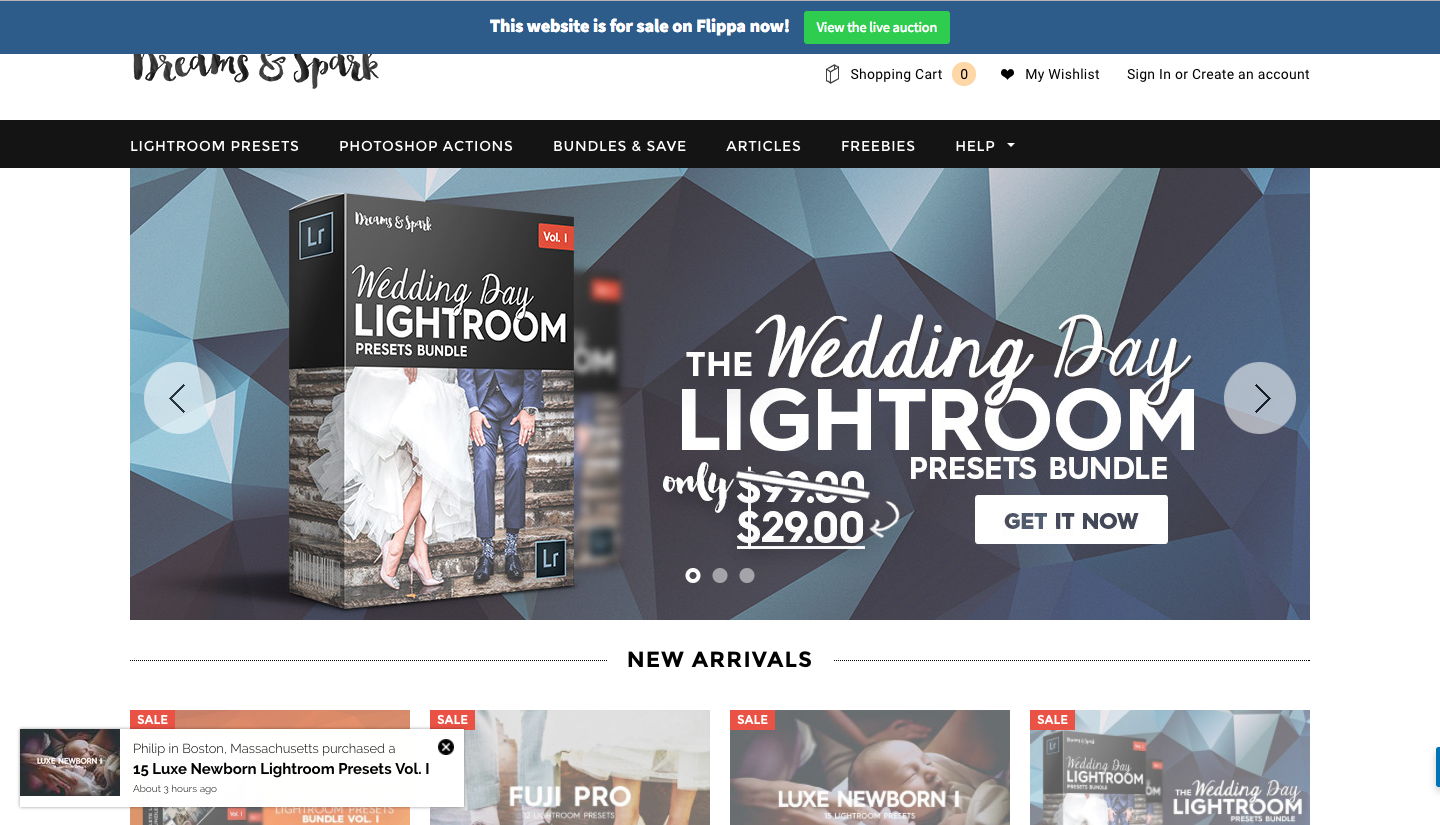Click the New Arrivals heading

click(x=720, y=660)
